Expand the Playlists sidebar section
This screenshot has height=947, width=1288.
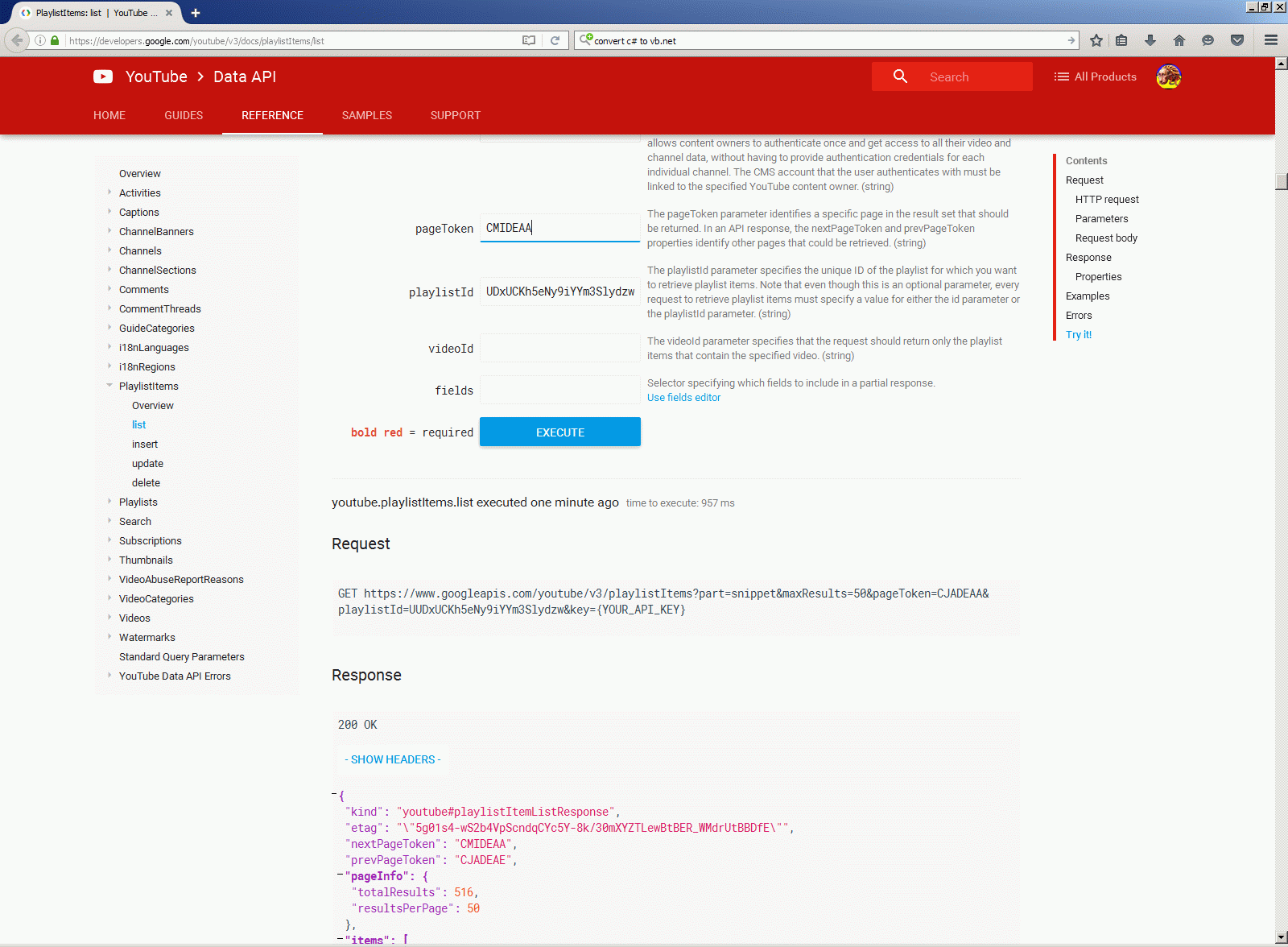point(109,501)
